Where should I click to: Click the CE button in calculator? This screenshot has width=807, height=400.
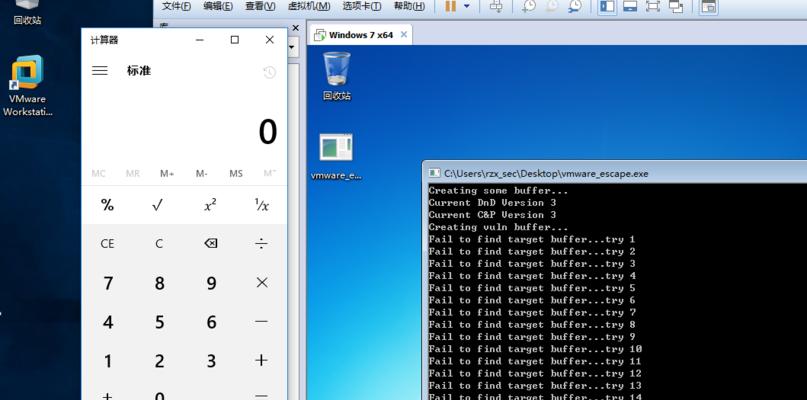pyautogui.click(x=107, y=244)
